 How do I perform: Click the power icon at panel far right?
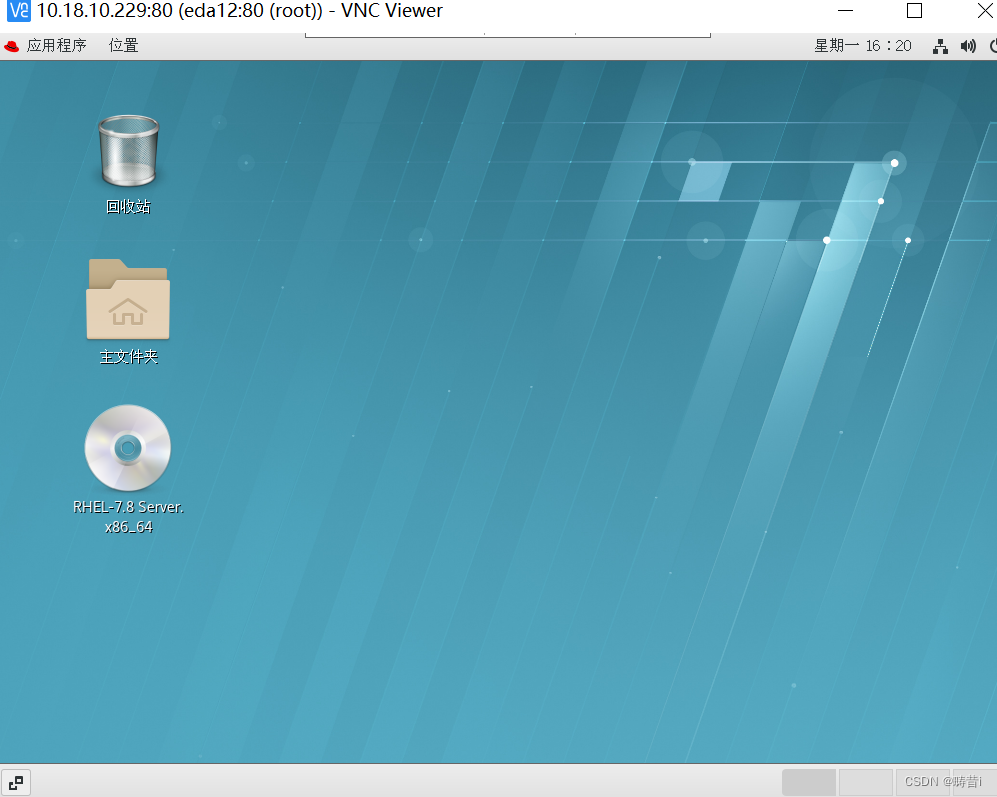click(x=993, y=45)
